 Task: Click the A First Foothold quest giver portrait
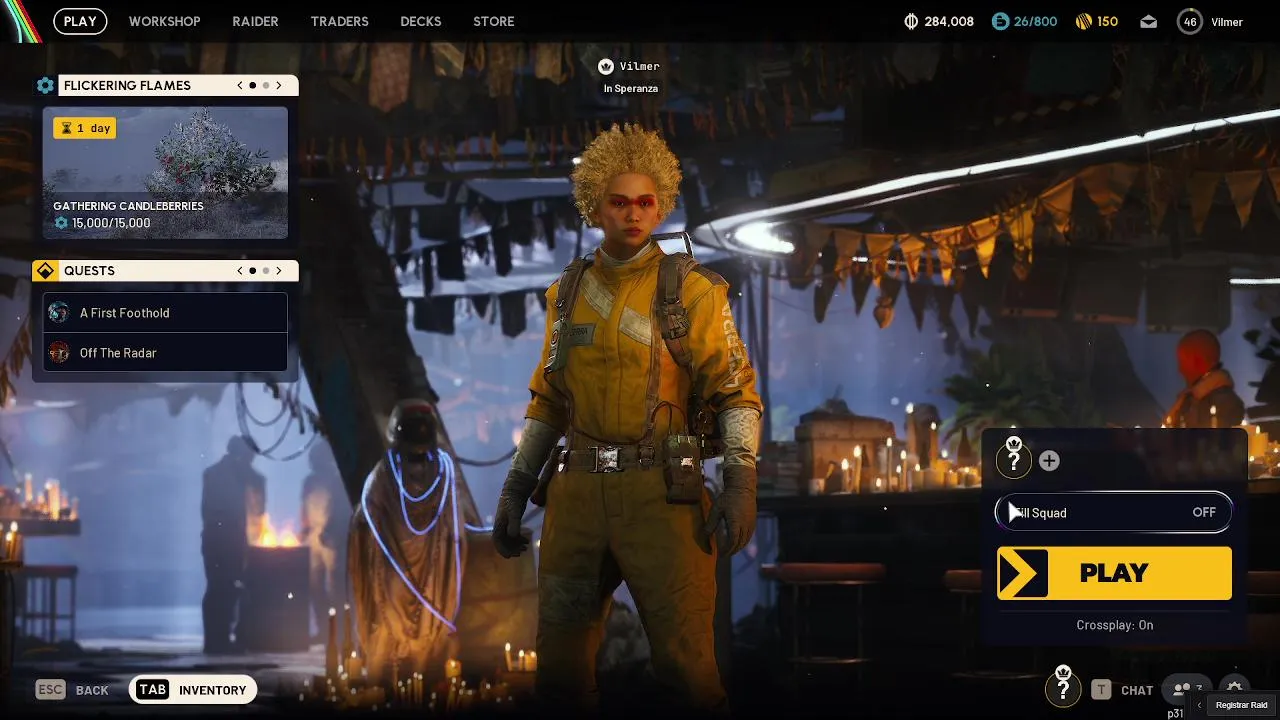point(59,313)
